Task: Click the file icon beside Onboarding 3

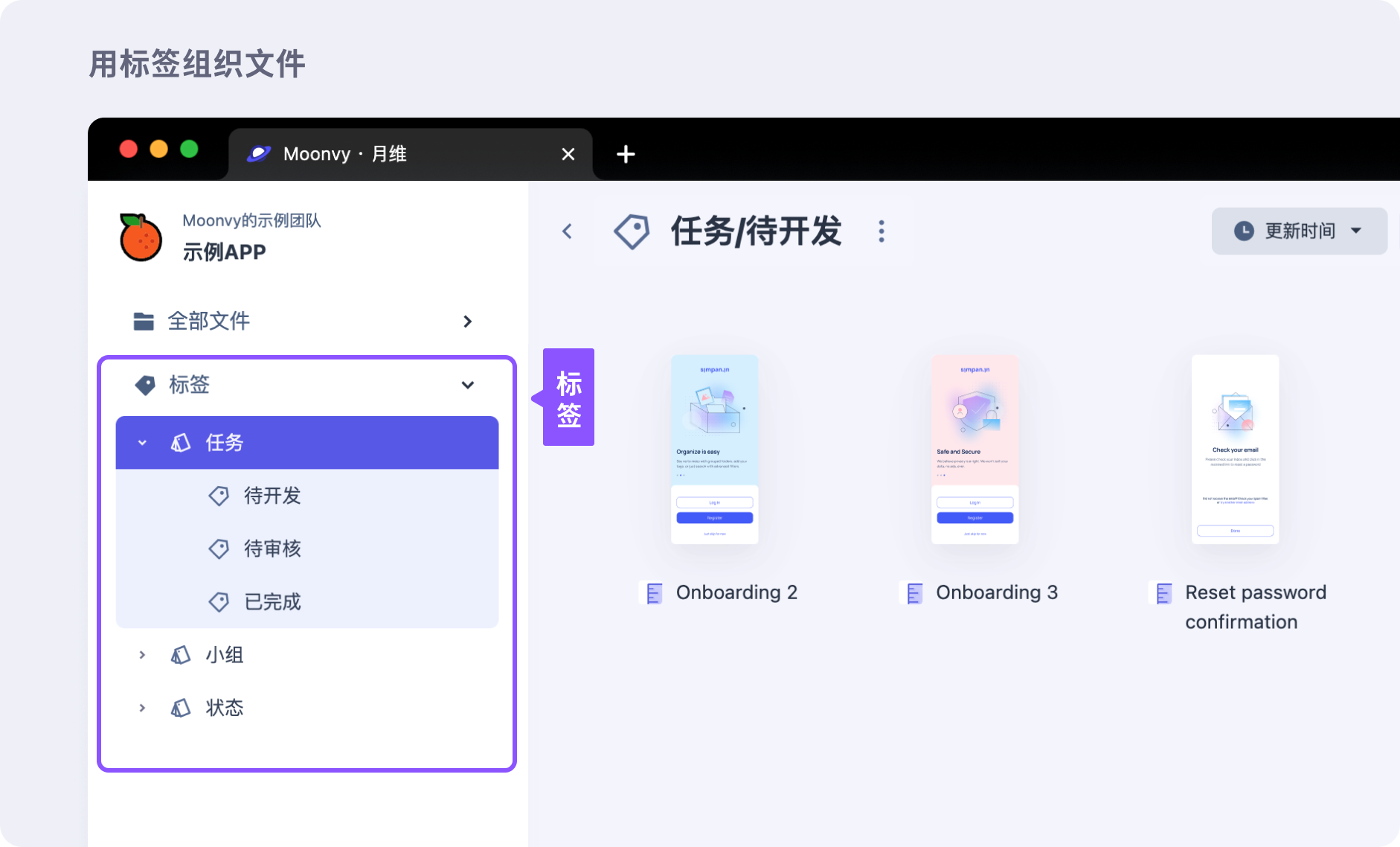Action: tap(914, 593)
